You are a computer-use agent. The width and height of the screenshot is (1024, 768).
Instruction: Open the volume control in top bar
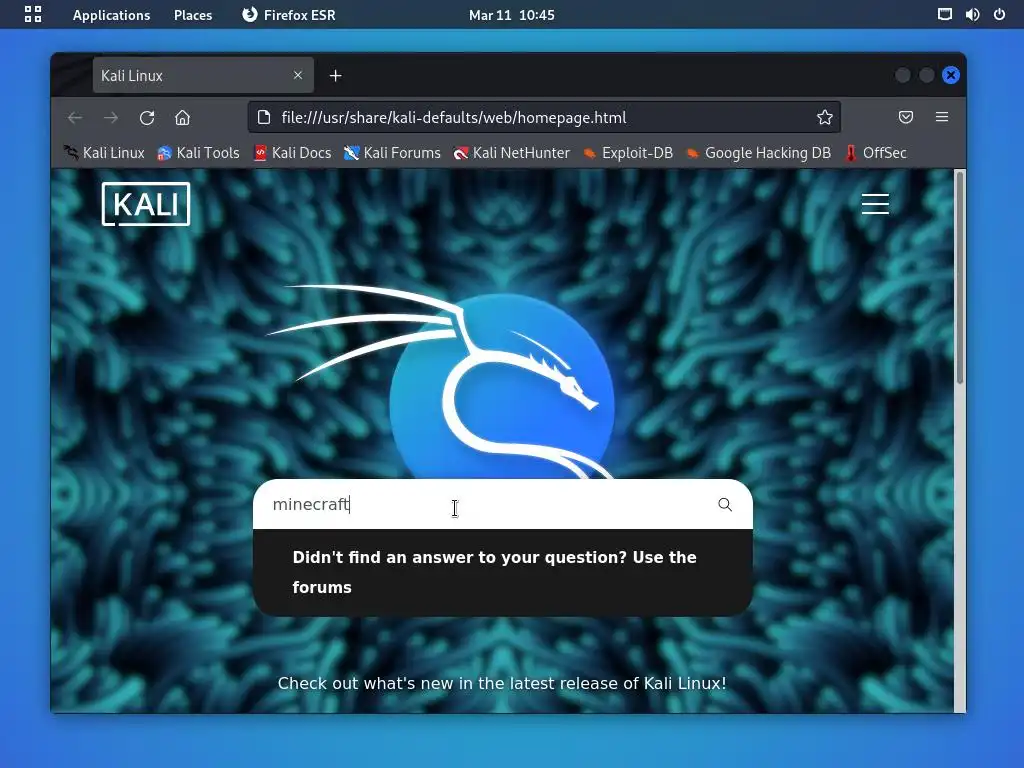click(x=972, y=14)
